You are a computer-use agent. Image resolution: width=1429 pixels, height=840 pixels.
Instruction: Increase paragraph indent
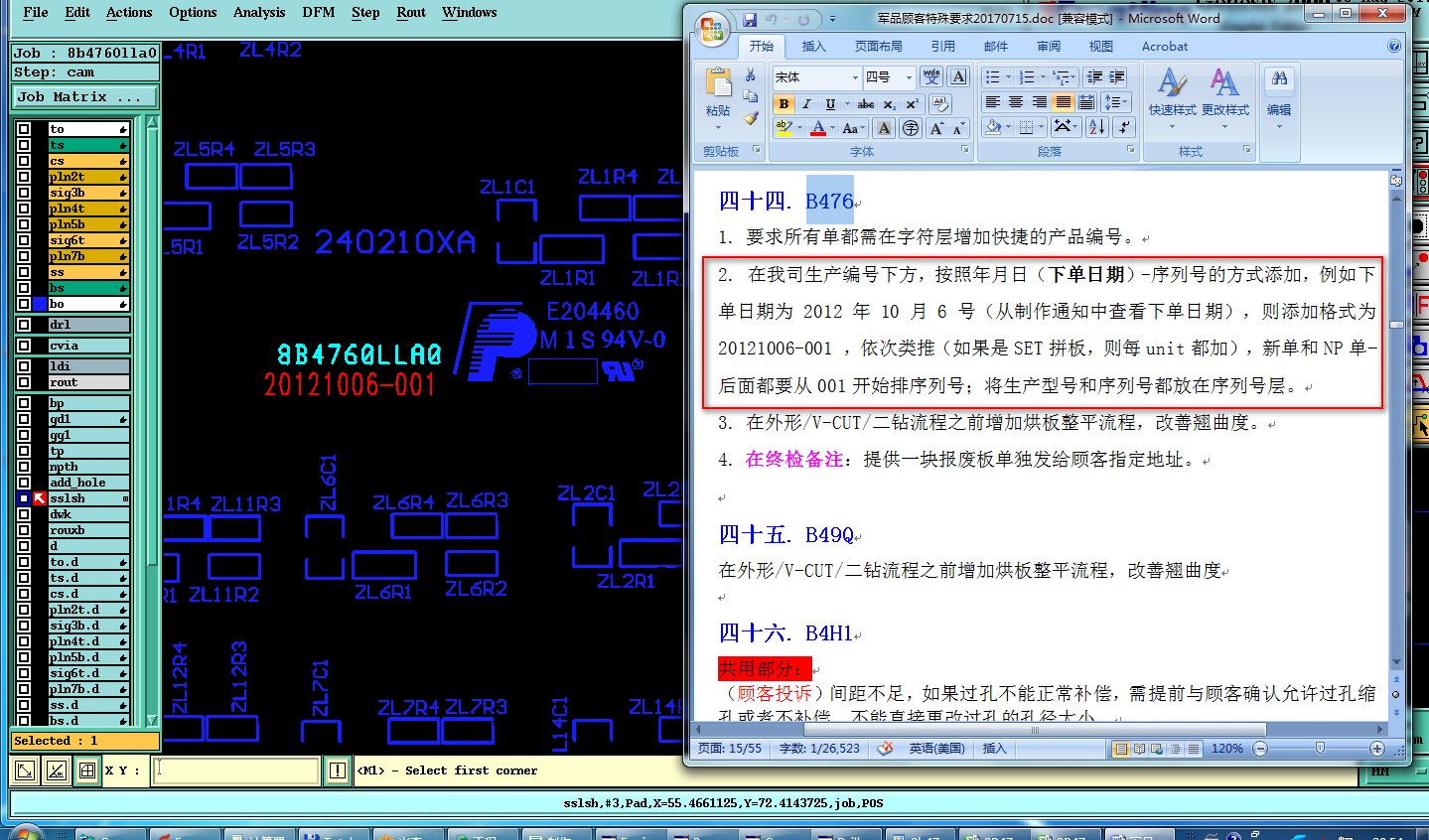coord(1117,76)
